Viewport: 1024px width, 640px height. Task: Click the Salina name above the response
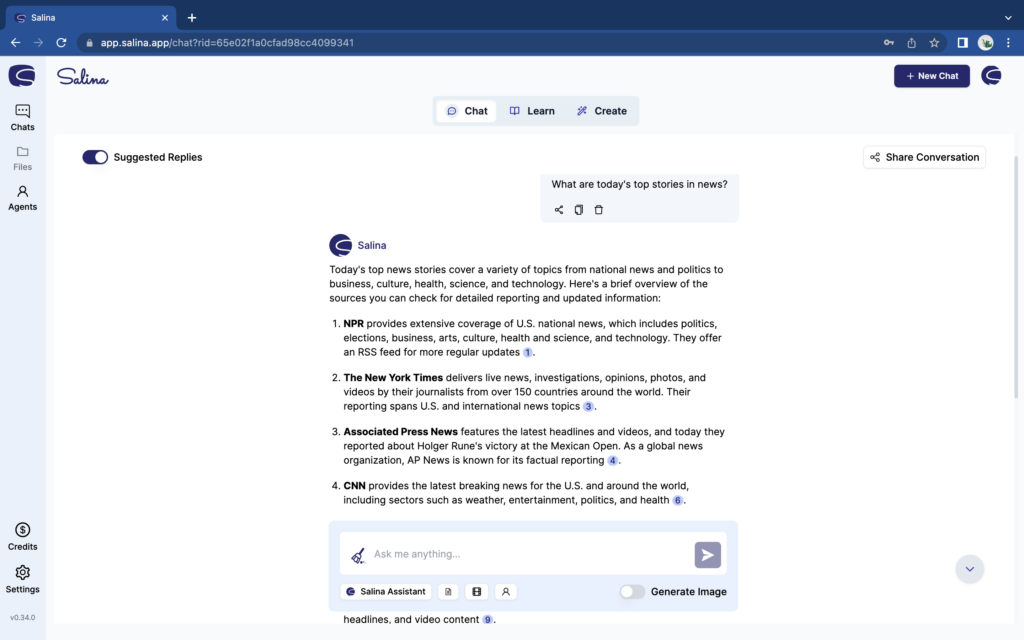point(372,246)
